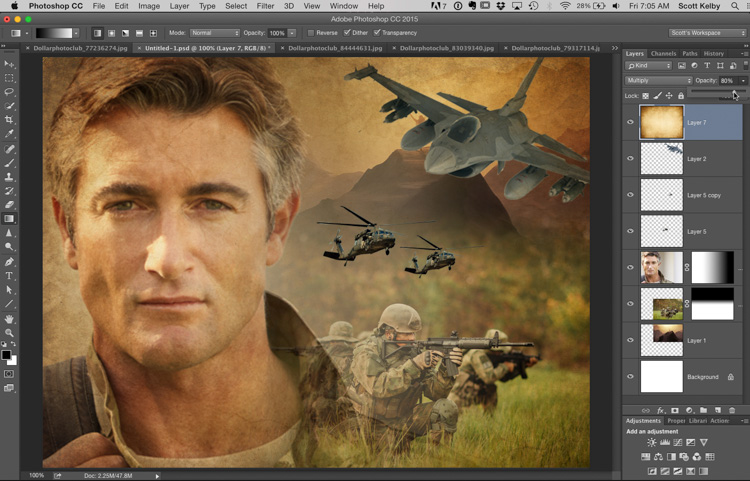
Task: Expand Scott's Workspace dropdown
Action: [x=707, y=33]
